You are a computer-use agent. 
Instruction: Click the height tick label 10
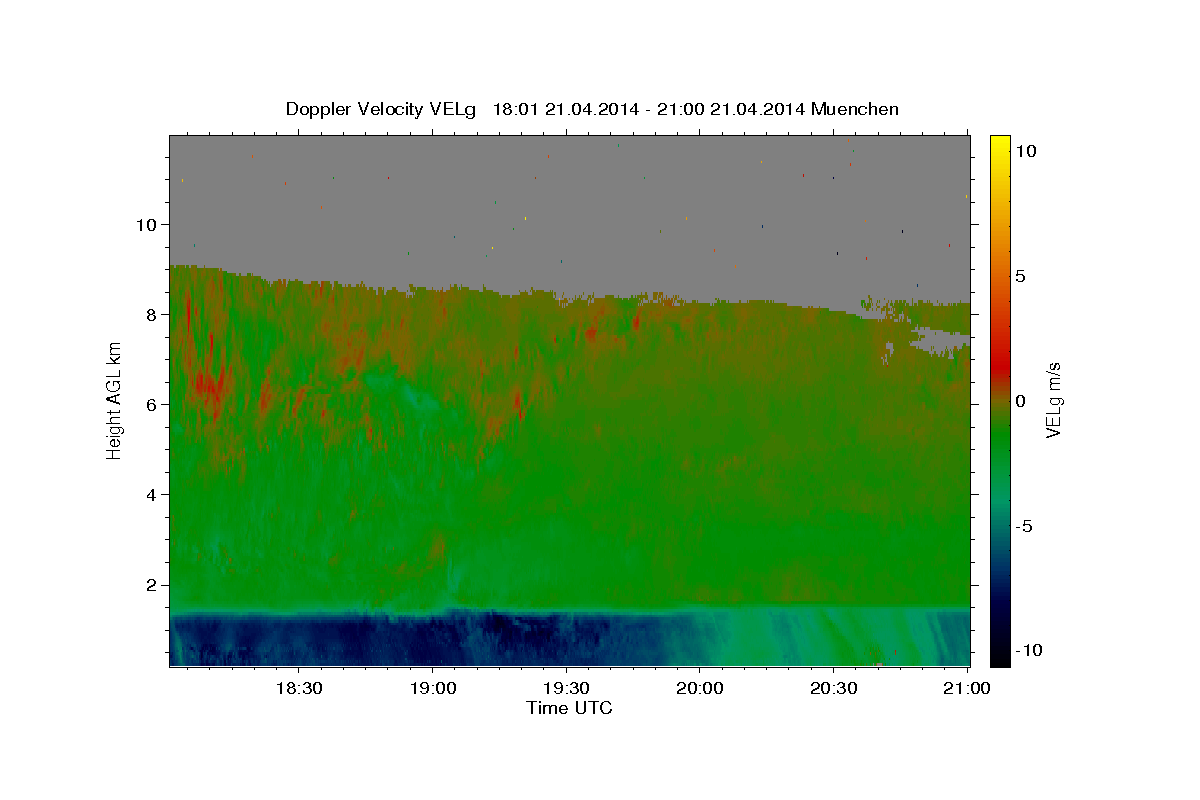pyautogui.click(x=149, y=224)
